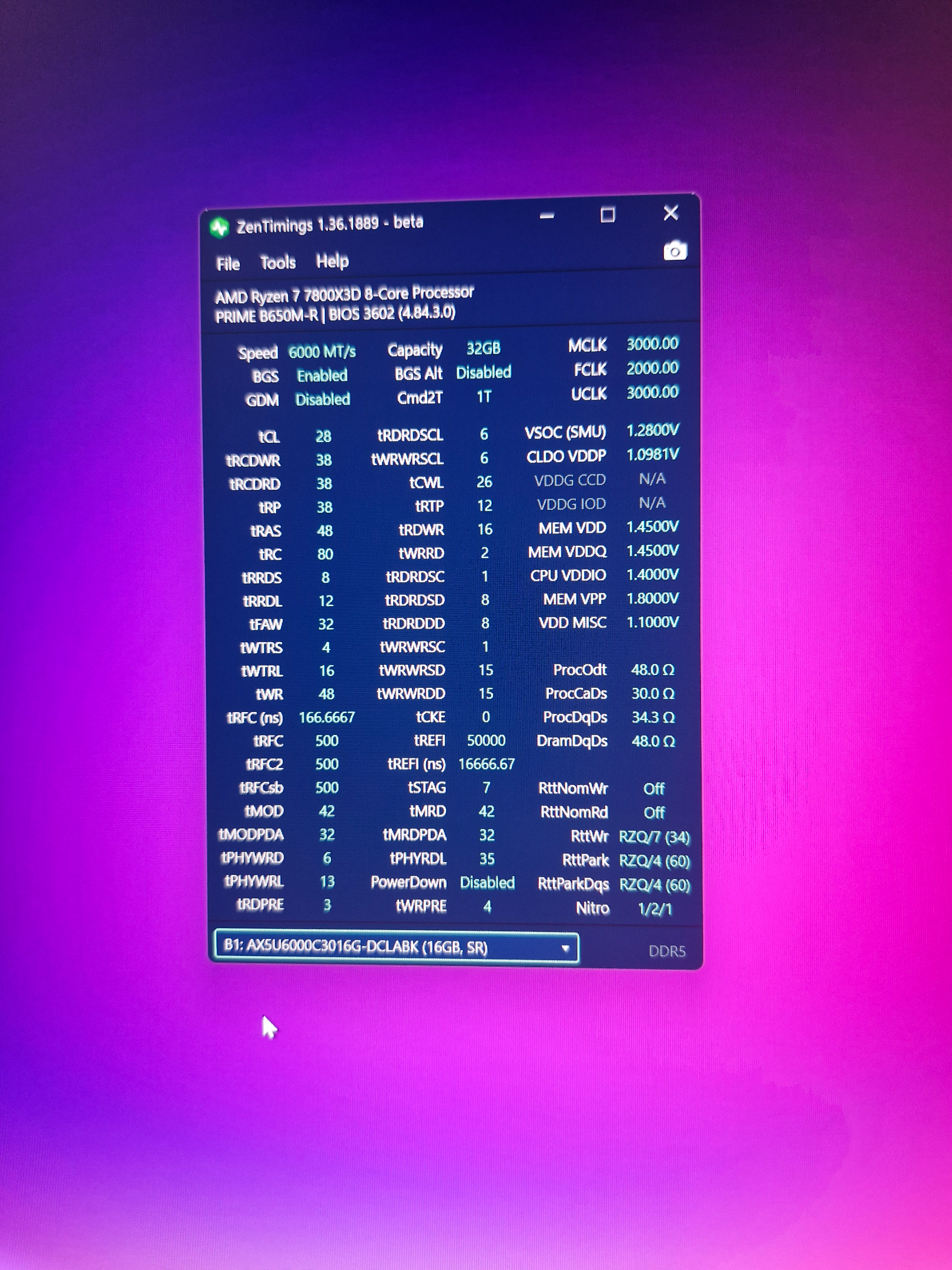952x1270 pixels.
Task: Click the ProcDqDs value '34.3 Ω'
Action: pyautogui.click(x=653, y=717)
